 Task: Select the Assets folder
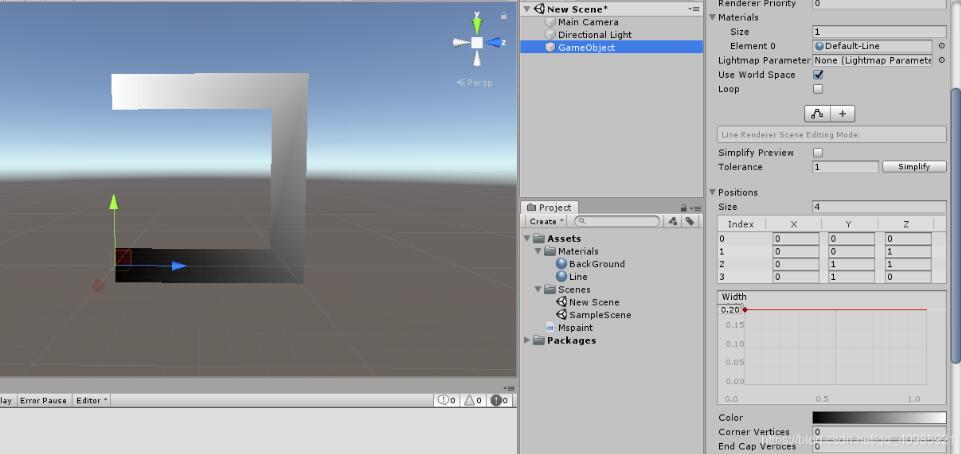(564, 238)
